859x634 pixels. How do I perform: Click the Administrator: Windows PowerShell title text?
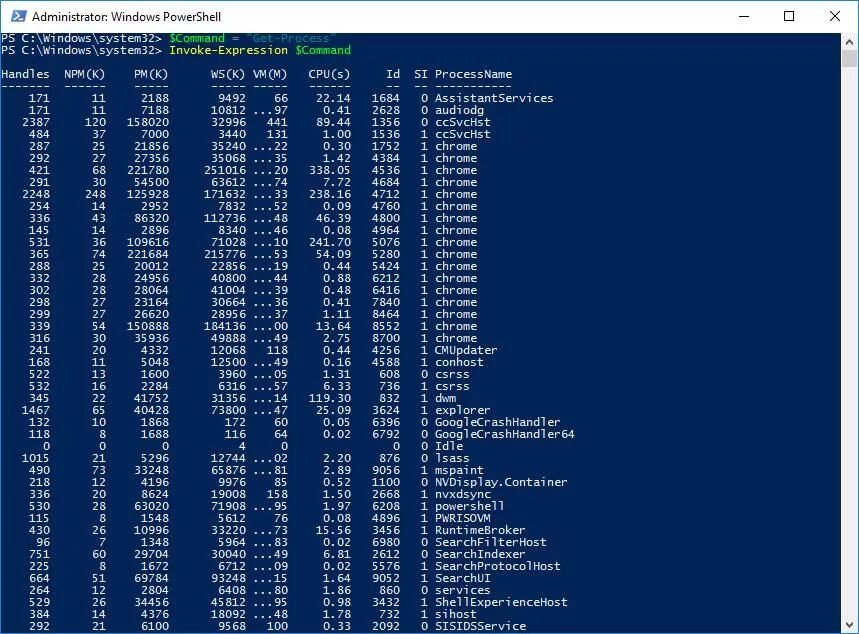point(125,17)
